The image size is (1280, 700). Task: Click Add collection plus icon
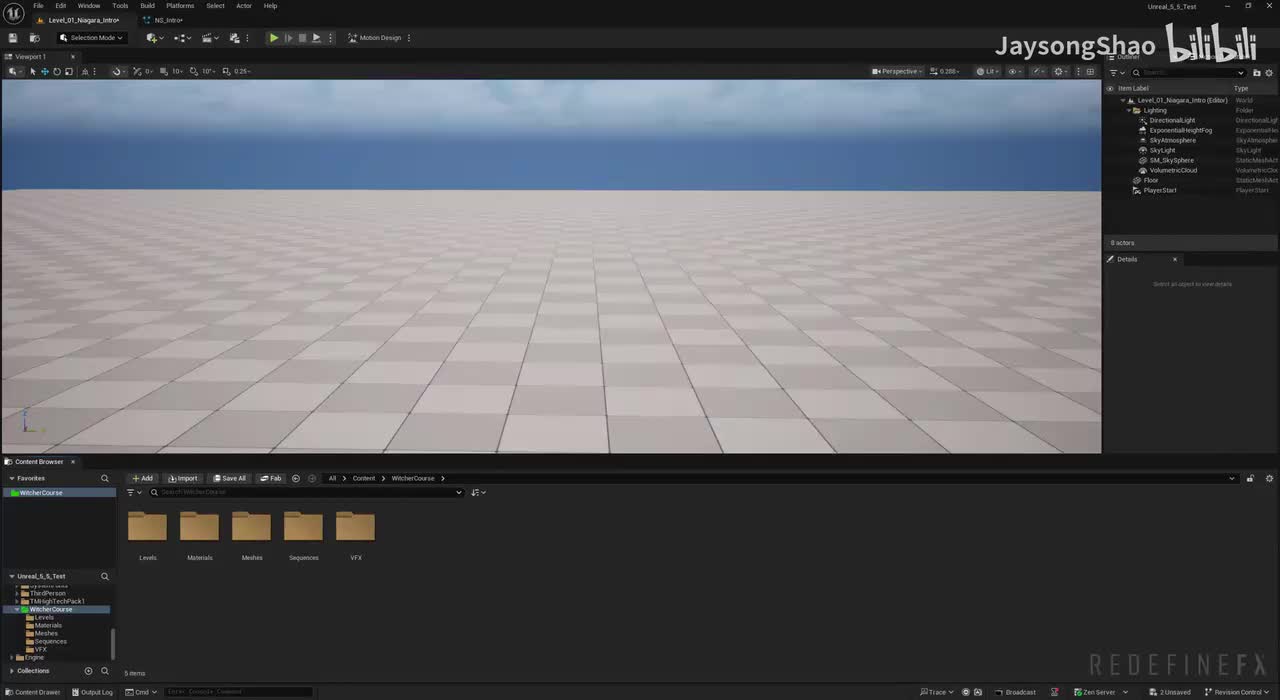pyautogui.click(x=88, y=671)
